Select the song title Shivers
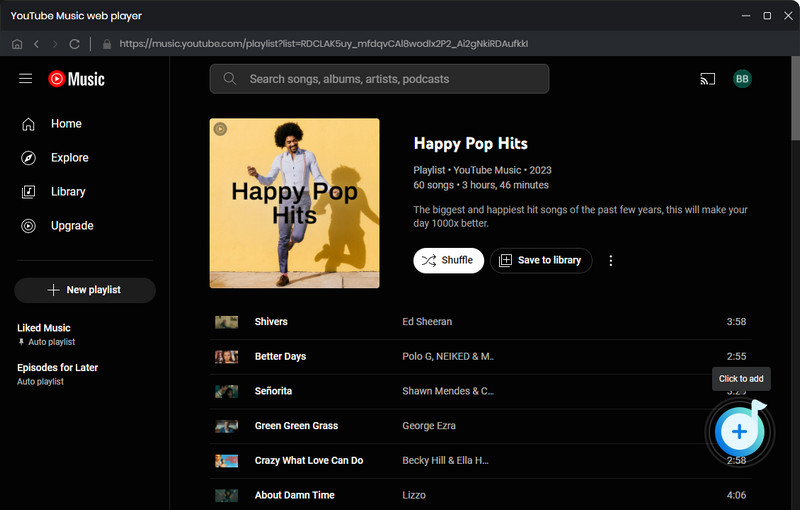The height and width of the screenshot is (510, 800). pos(271,322)
